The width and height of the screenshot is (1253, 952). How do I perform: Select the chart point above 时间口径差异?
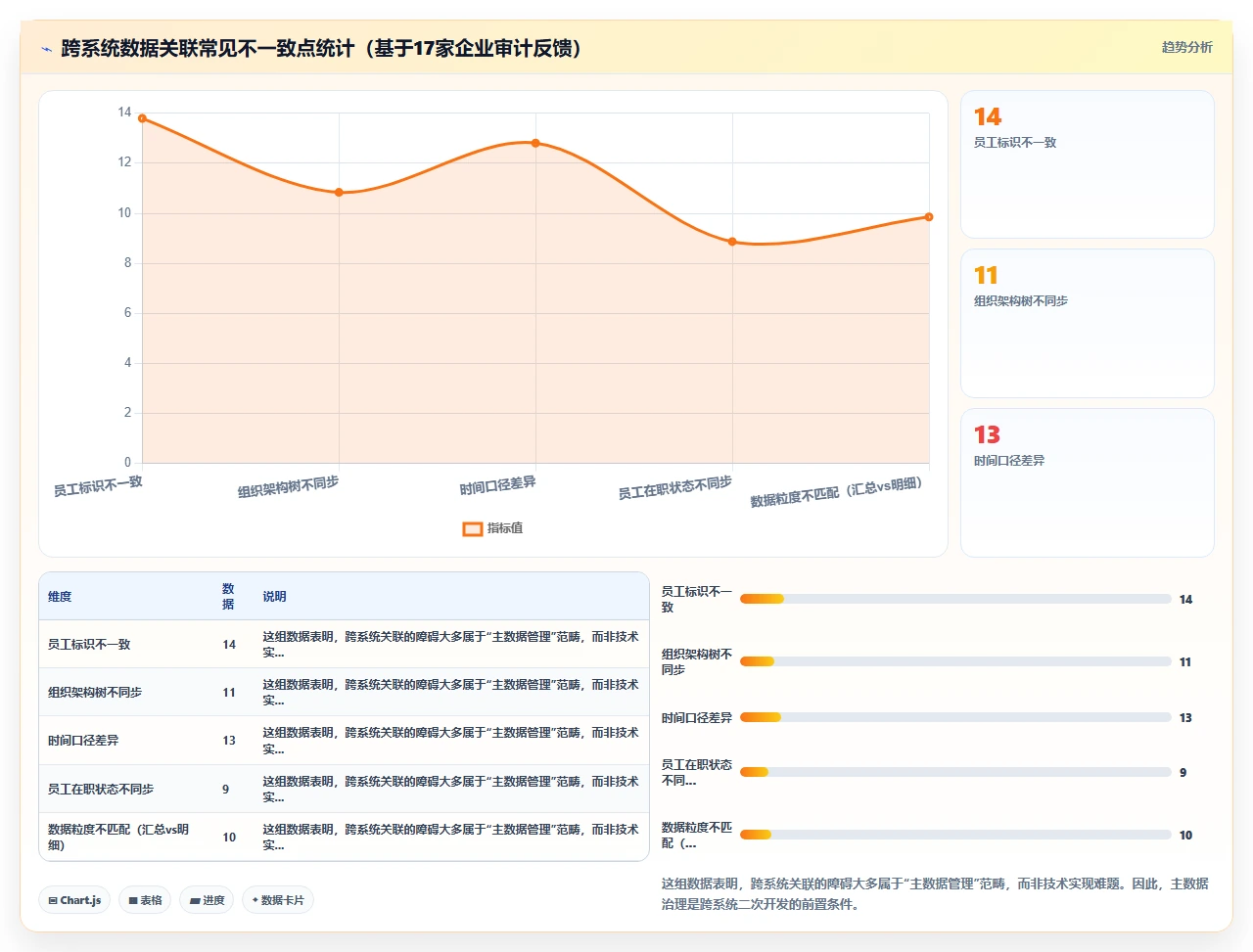535,143
